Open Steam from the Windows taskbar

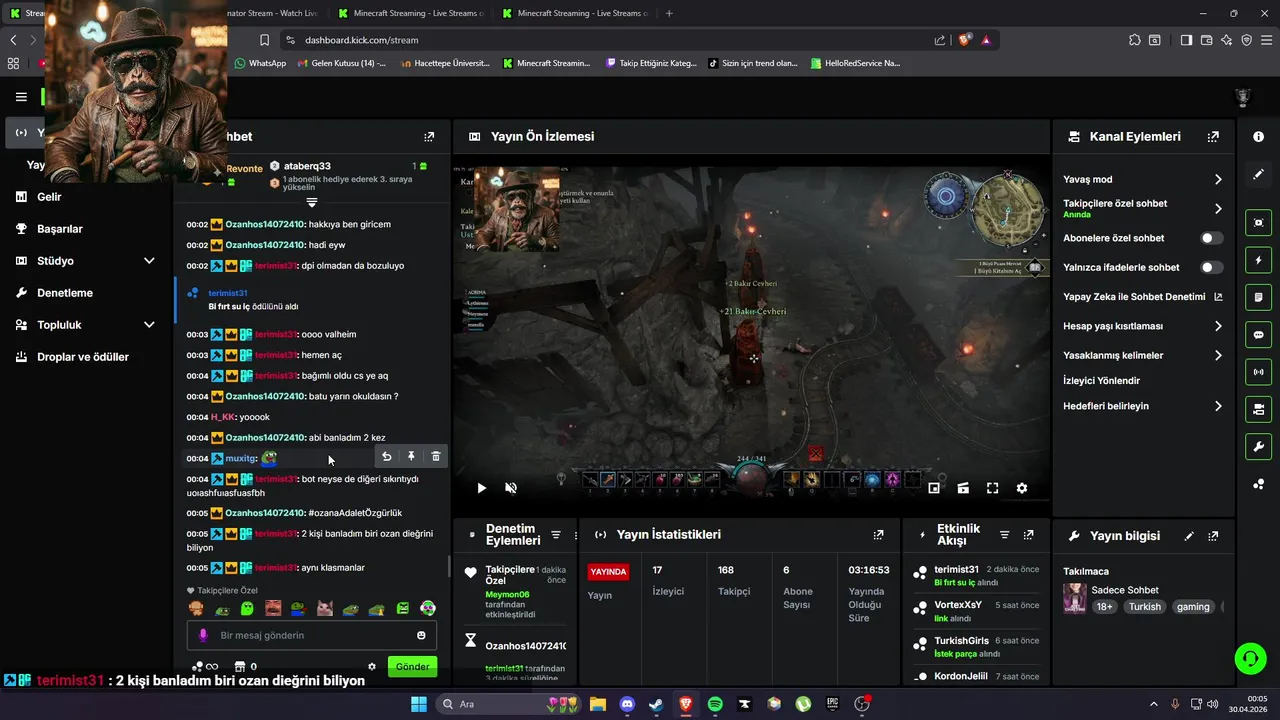click(x=656, y=704)
